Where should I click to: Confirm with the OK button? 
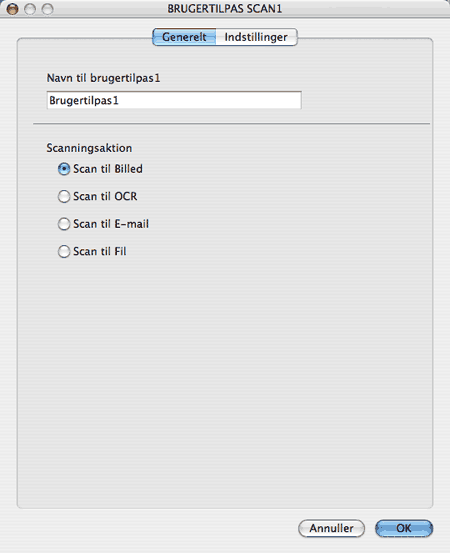pos(404,528)
